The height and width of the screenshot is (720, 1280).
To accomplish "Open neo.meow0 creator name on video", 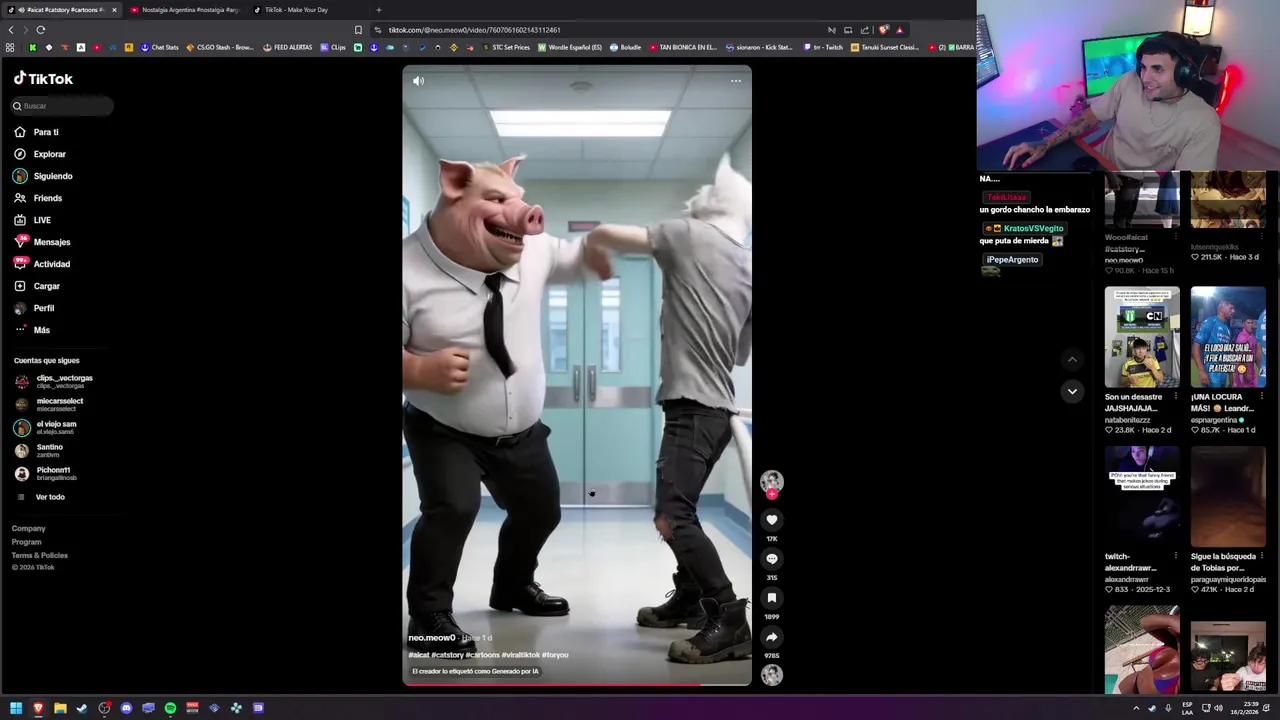I will coord(432,638).
